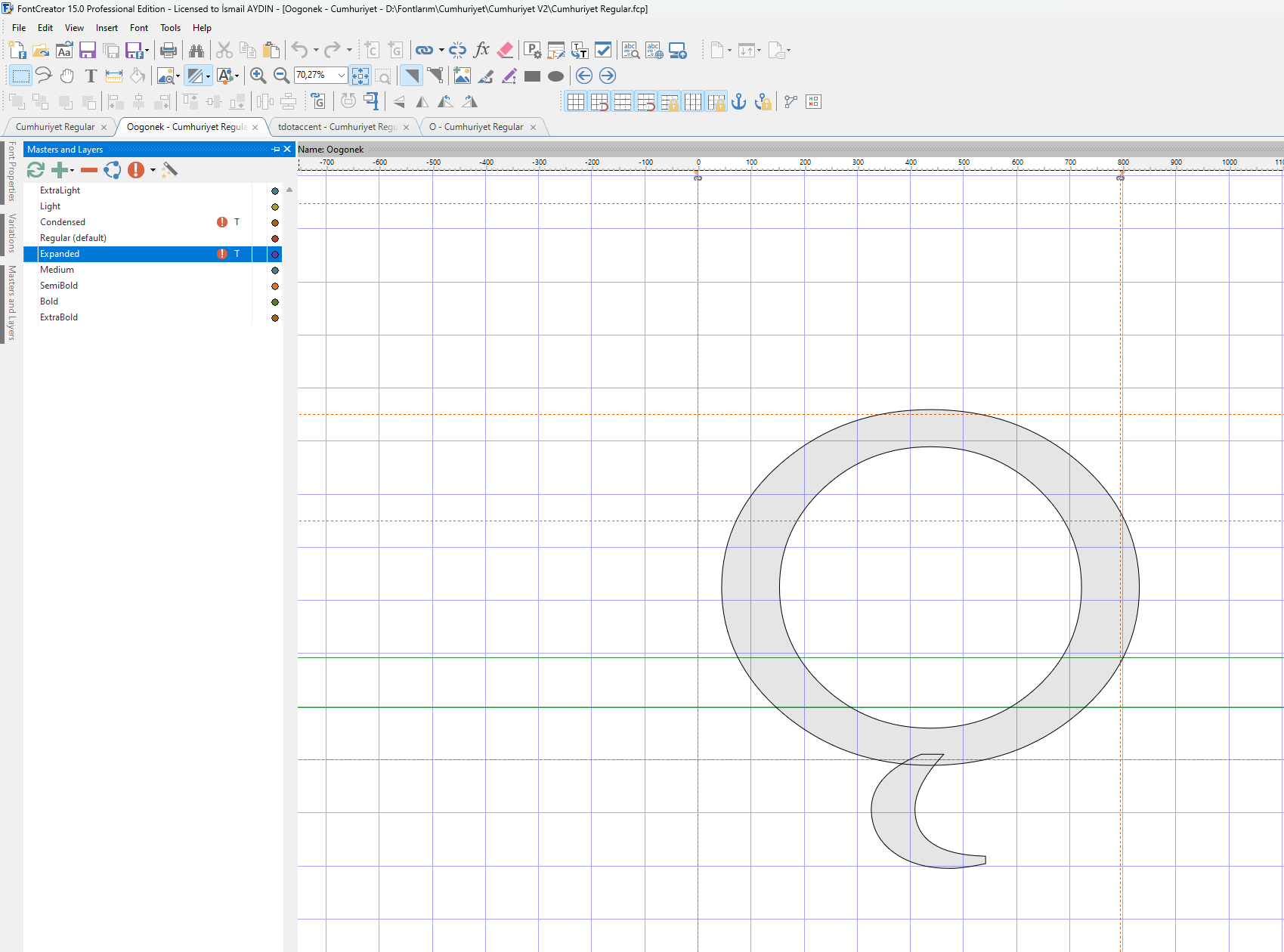Image resolution: width=1284 pixels, height=952 pixels.
Task: Click refresh icon in Masters and Layers
Action: point(36,170)
